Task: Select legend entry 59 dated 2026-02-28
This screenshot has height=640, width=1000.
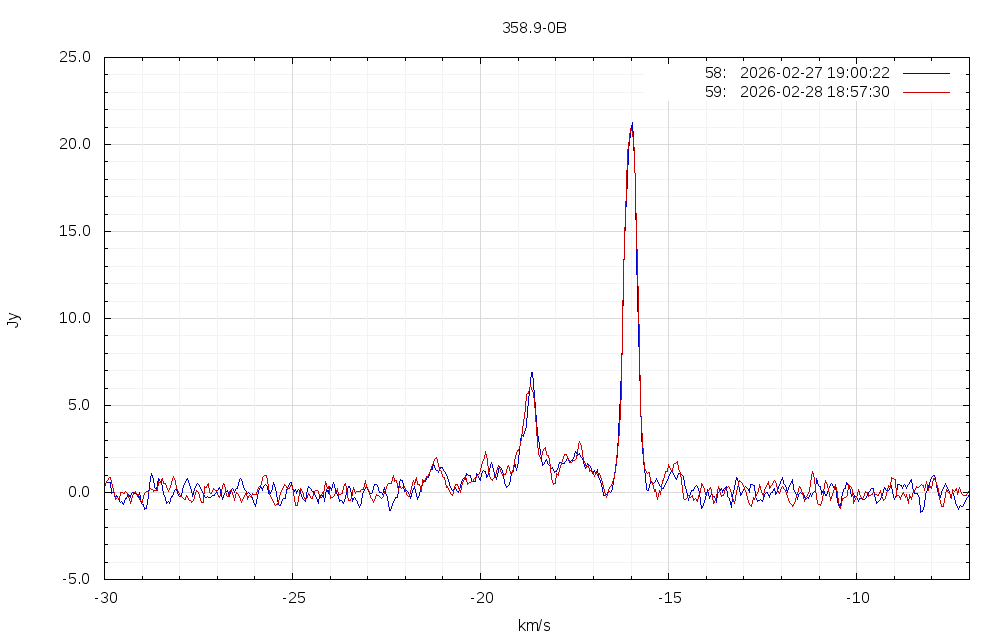Action: point(796,92)
